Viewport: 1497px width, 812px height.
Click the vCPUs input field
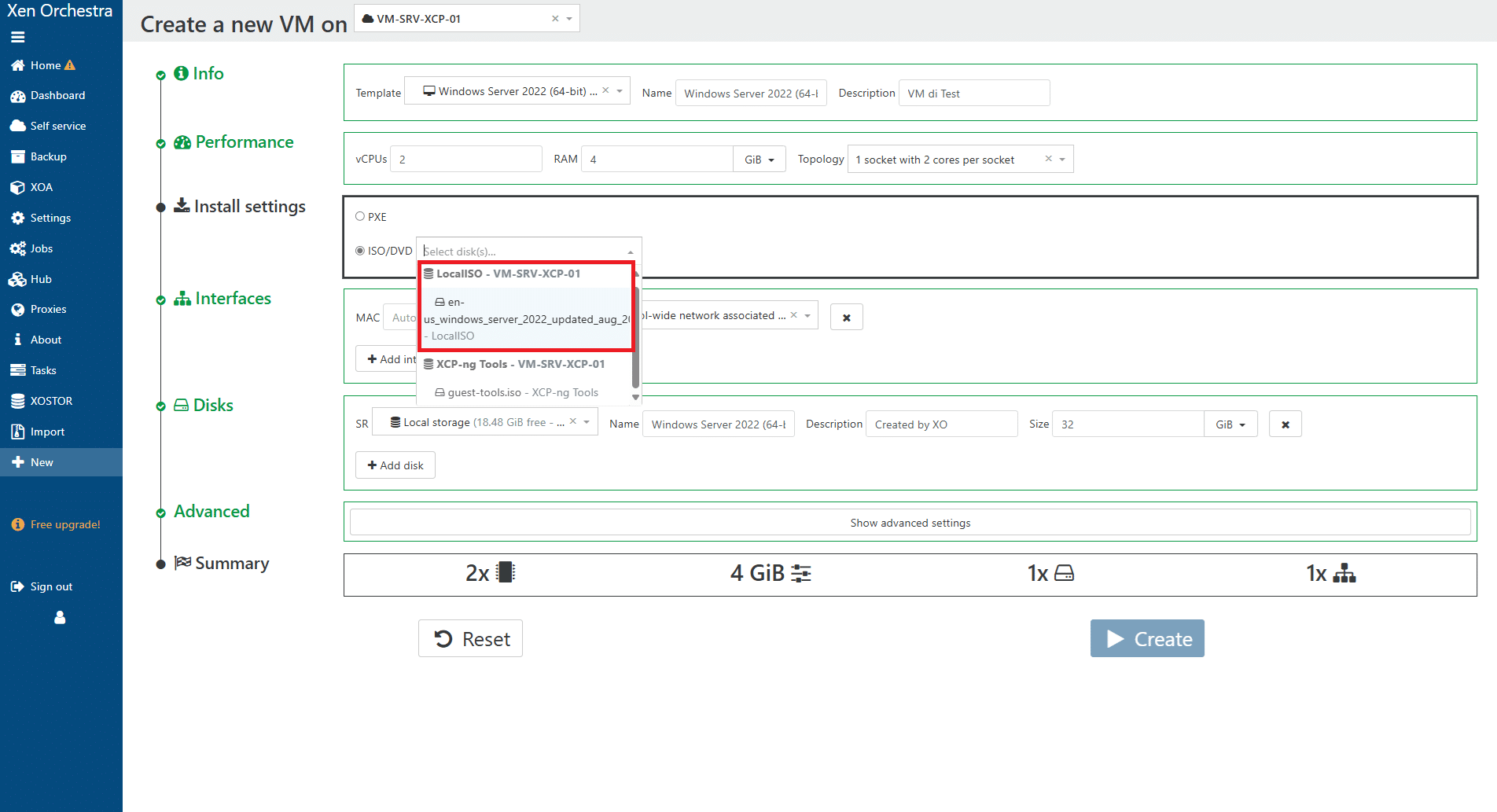point(466,159)
